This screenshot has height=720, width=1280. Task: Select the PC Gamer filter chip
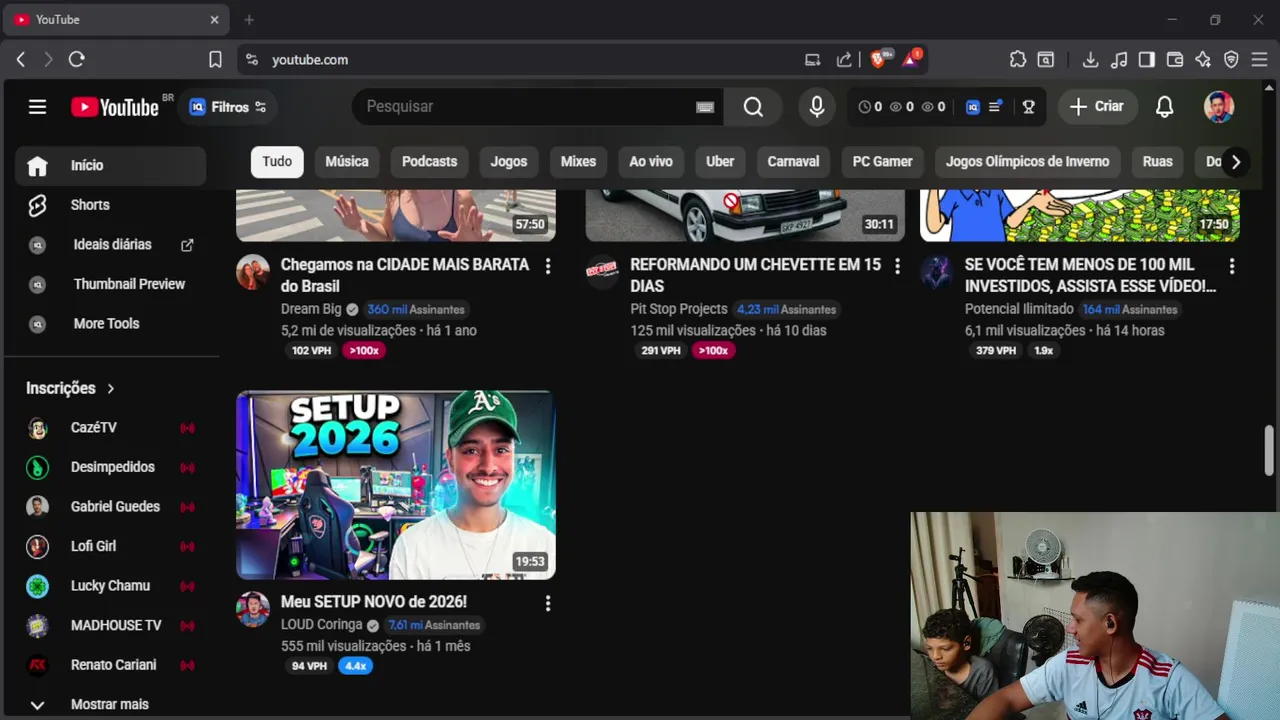(x=882, y=162)
